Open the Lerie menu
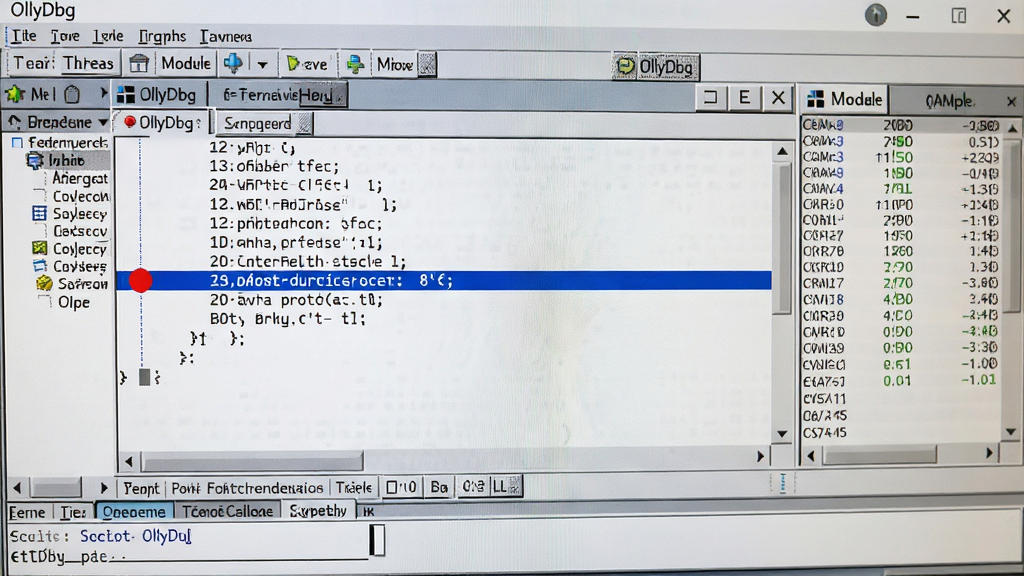Screen dimensions: 1024x576 pos(108,36)
